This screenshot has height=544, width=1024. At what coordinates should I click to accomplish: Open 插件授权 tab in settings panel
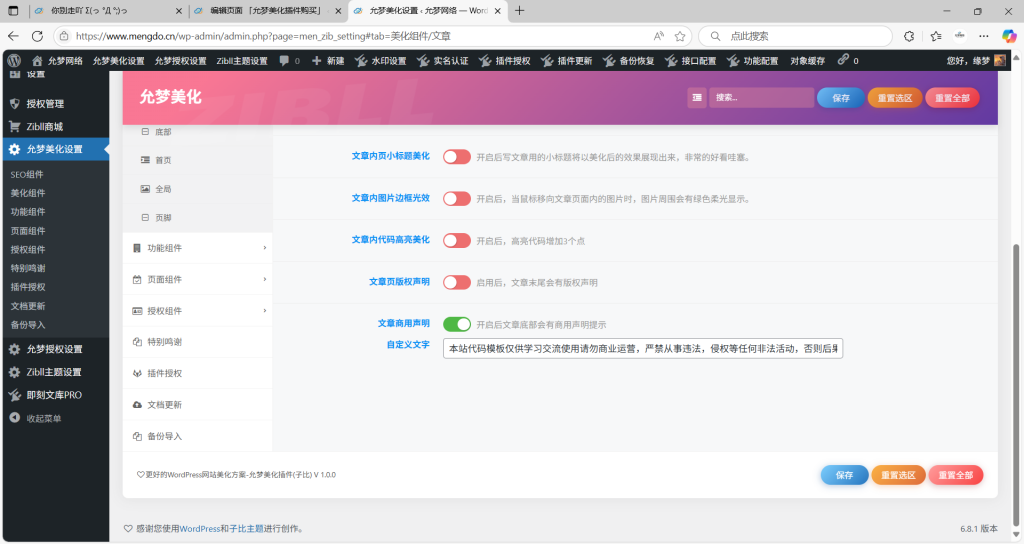click(x=198, y=374)
